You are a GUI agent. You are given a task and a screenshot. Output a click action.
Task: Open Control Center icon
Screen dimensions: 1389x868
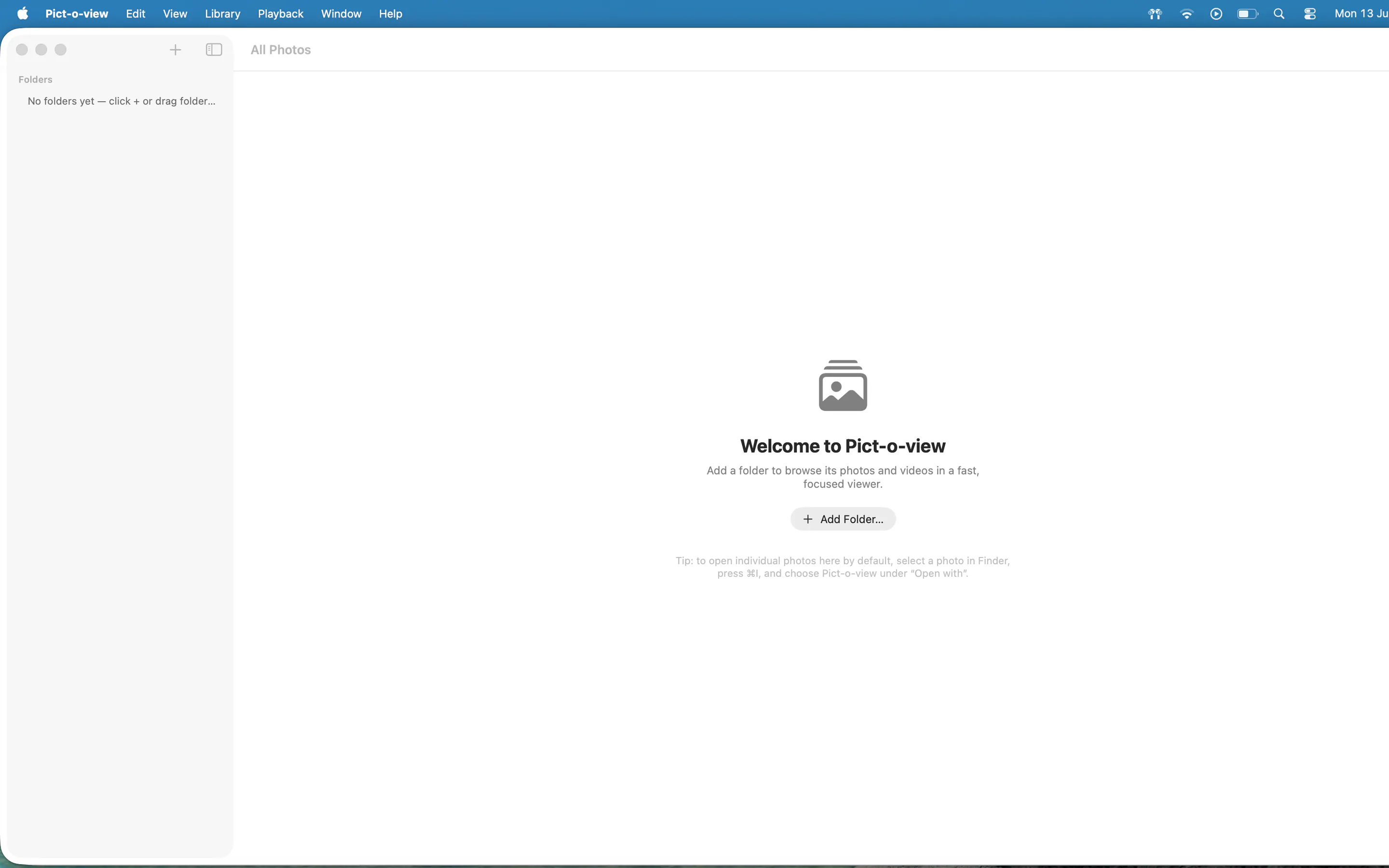(x=1310, y=14)
